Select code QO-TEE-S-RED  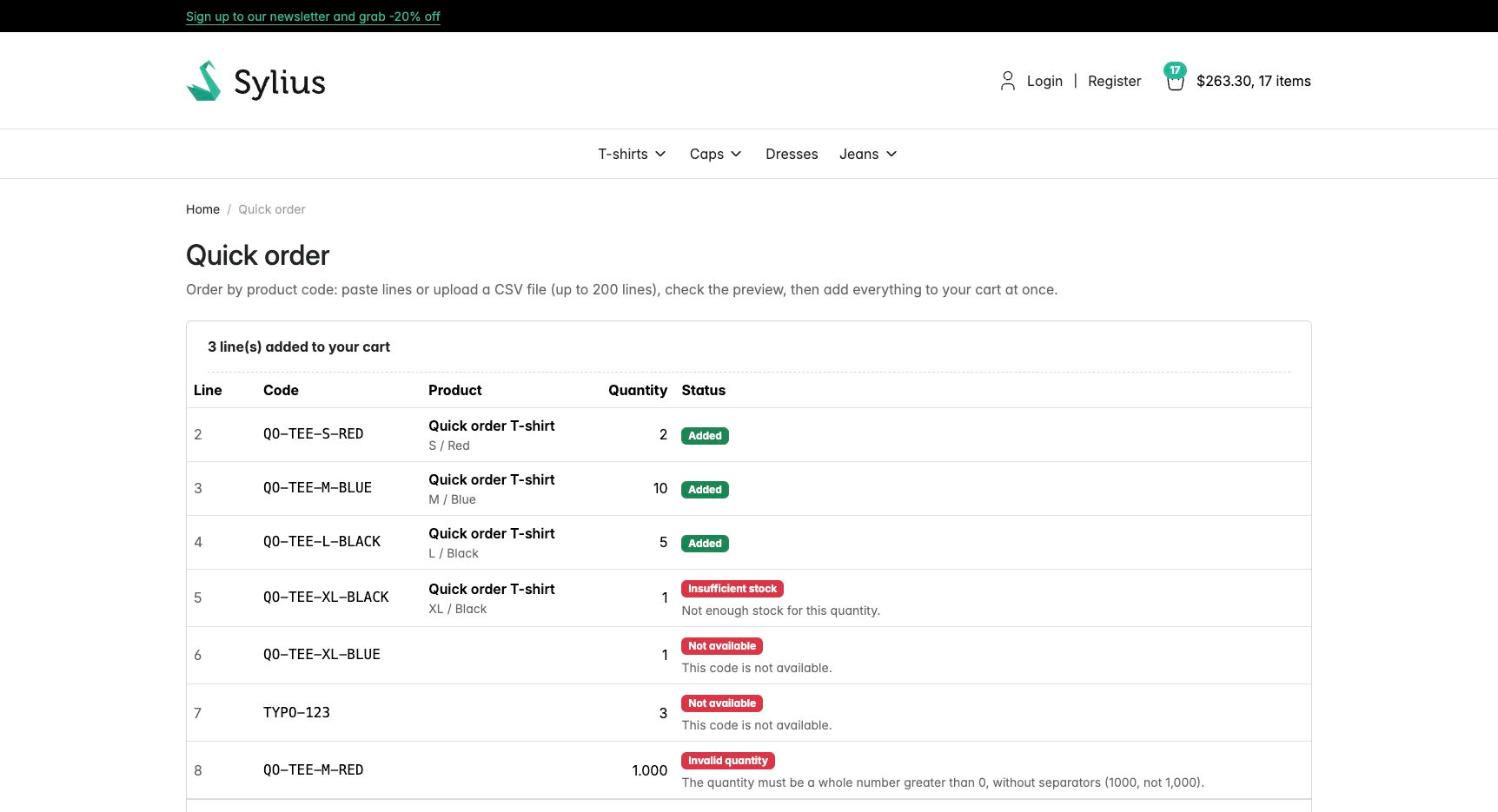313,434
